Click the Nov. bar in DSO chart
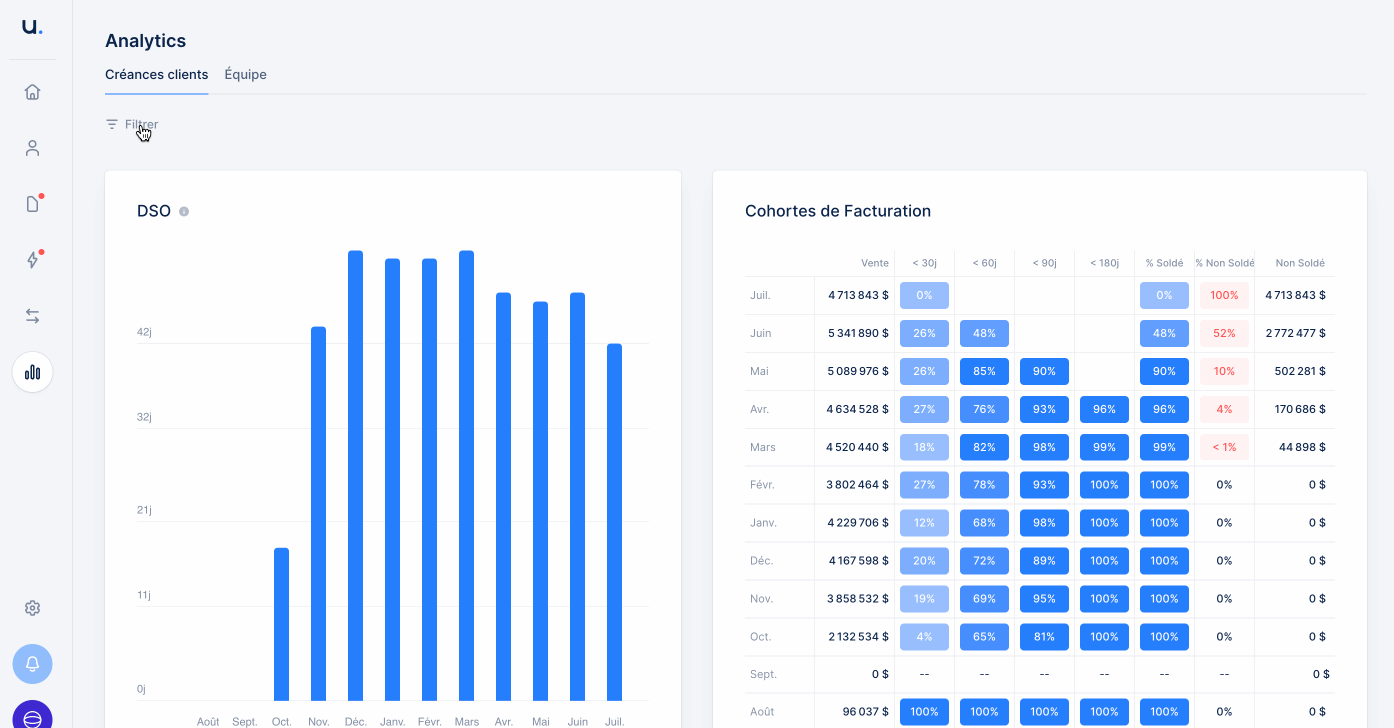1394x728 pixels. (319, 514)
